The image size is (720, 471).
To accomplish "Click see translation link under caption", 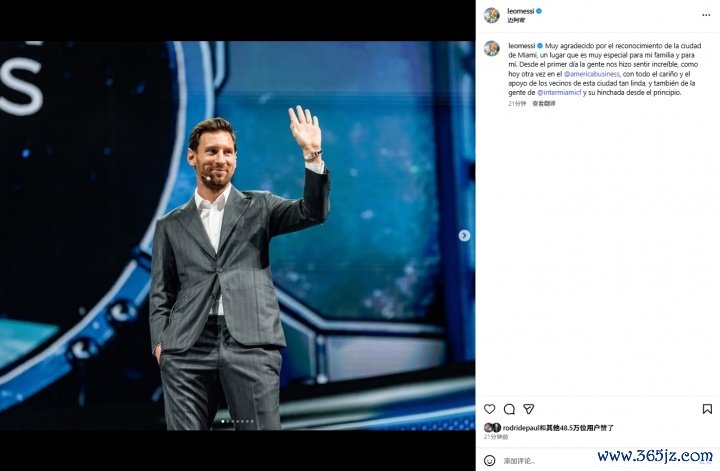I will [544, 104].
